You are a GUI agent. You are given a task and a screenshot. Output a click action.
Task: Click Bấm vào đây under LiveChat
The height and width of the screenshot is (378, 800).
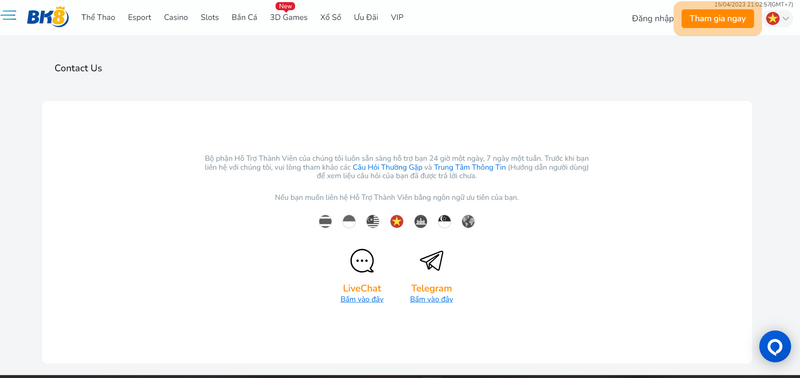point(362,299)
